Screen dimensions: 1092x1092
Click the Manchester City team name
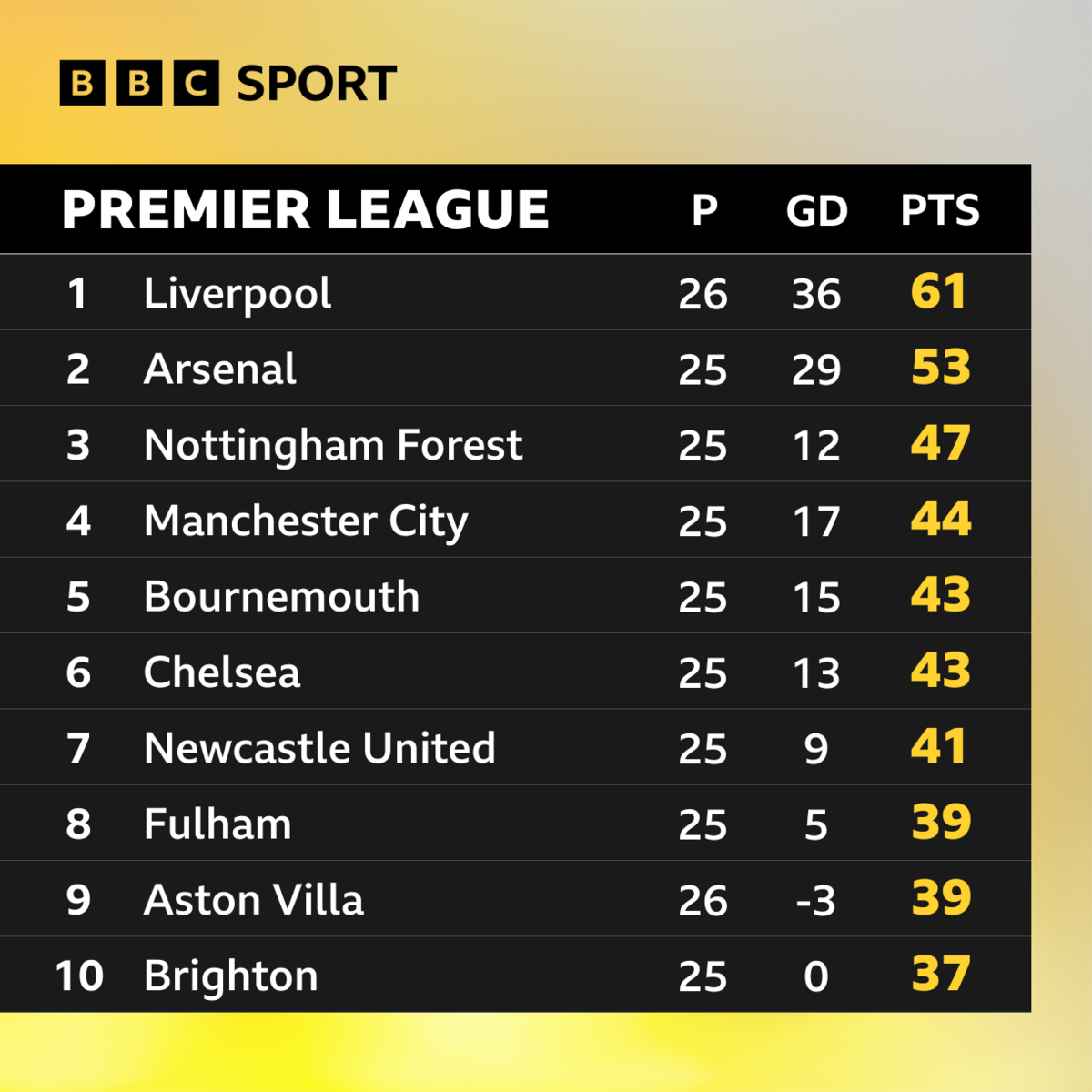point(306,522)
